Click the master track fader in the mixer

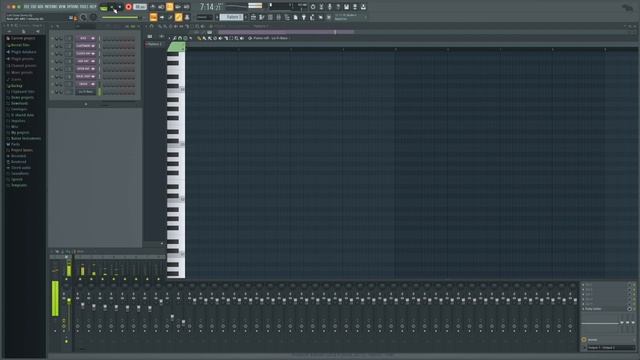(x=69, y=301)
